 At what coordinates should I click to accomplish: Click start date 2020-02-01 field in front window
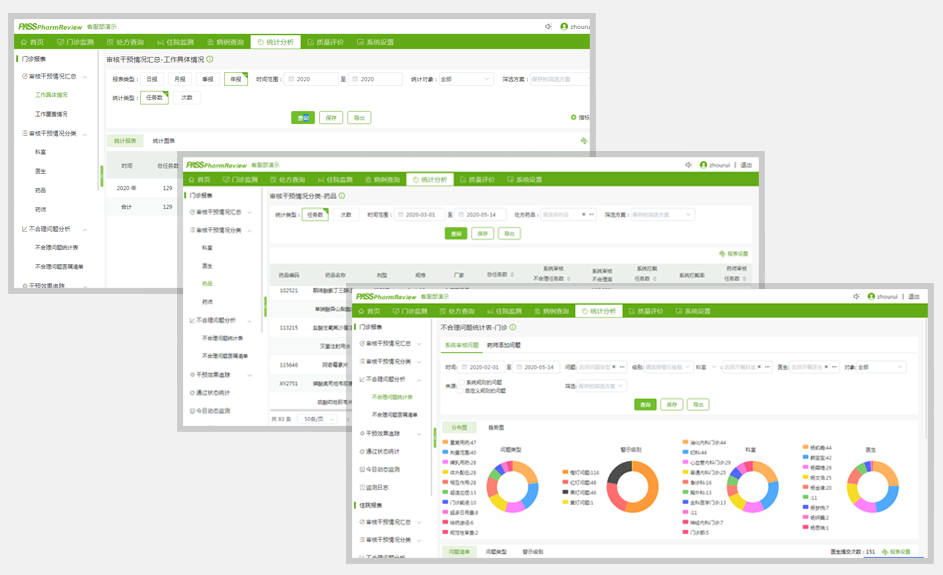tap(481, 367)
